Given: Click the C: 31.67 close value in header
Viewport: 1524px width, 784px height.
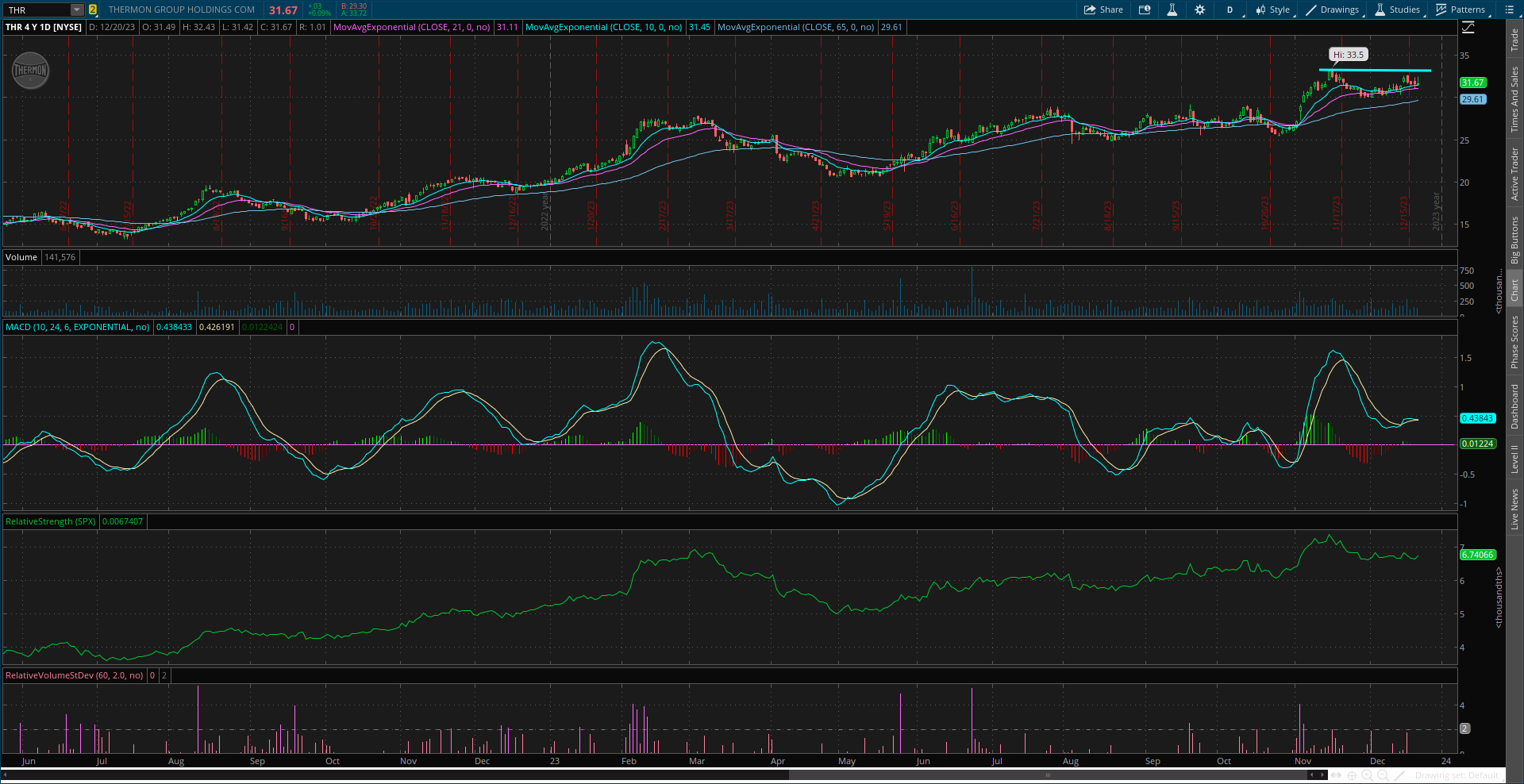Looking at the screenshot, I should point(276,27).
